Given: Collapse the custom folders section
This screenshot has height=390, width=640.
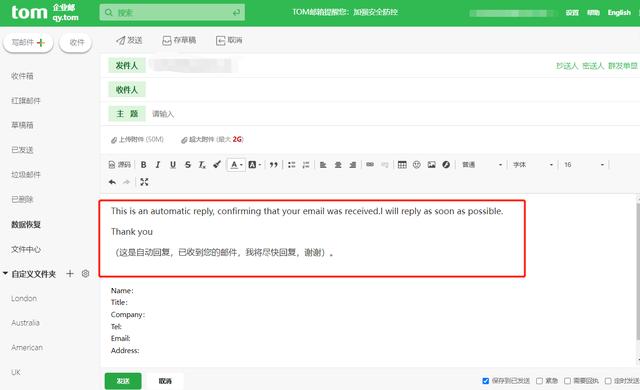Looking at the screenshot, I should (5, 273).
